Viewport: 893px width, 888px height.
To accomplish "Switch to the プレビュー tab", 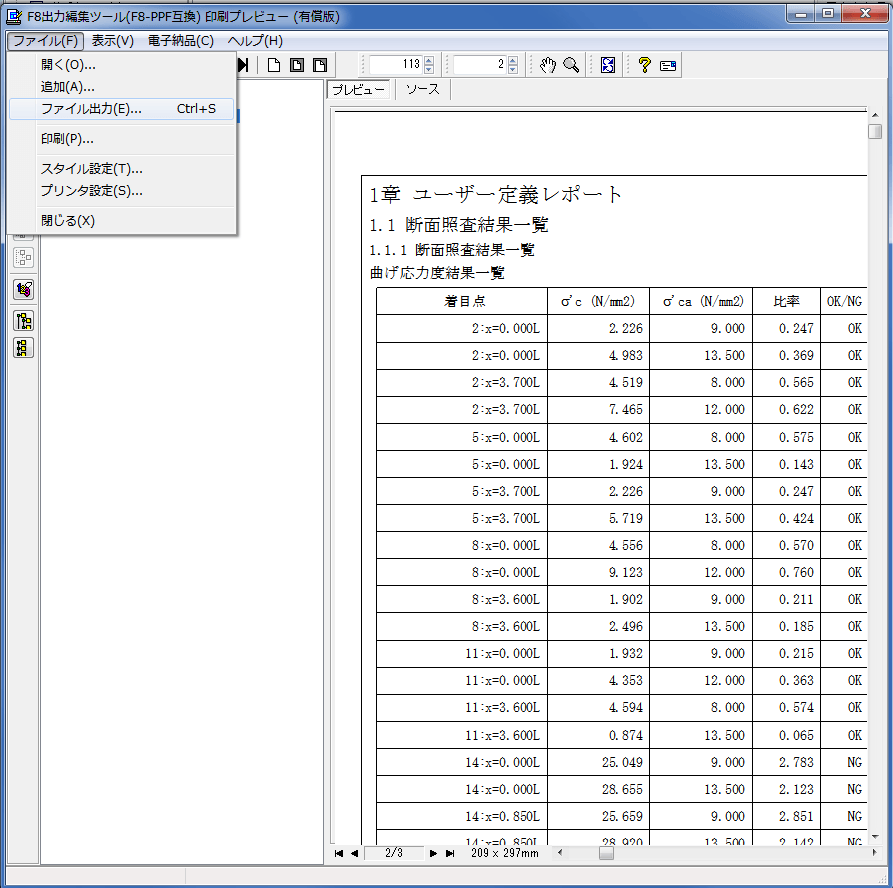I will pyautogui.click(x=358, y=90).
